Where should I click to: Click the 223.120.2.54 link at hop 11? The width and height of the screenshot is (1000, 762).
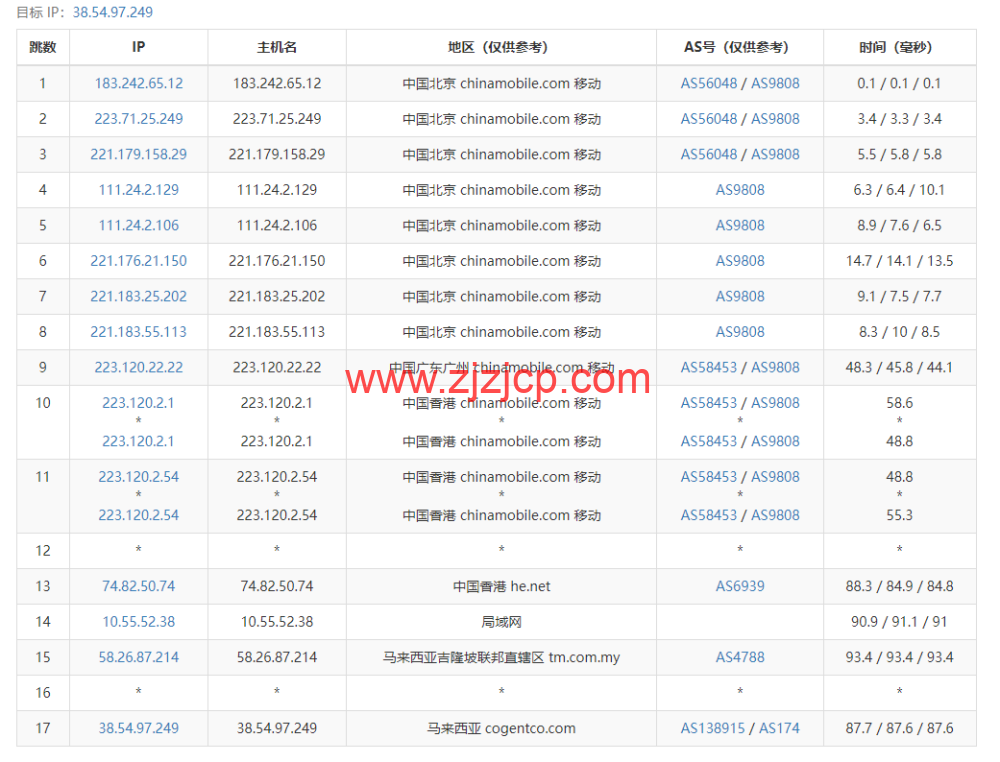click(138, 477)
